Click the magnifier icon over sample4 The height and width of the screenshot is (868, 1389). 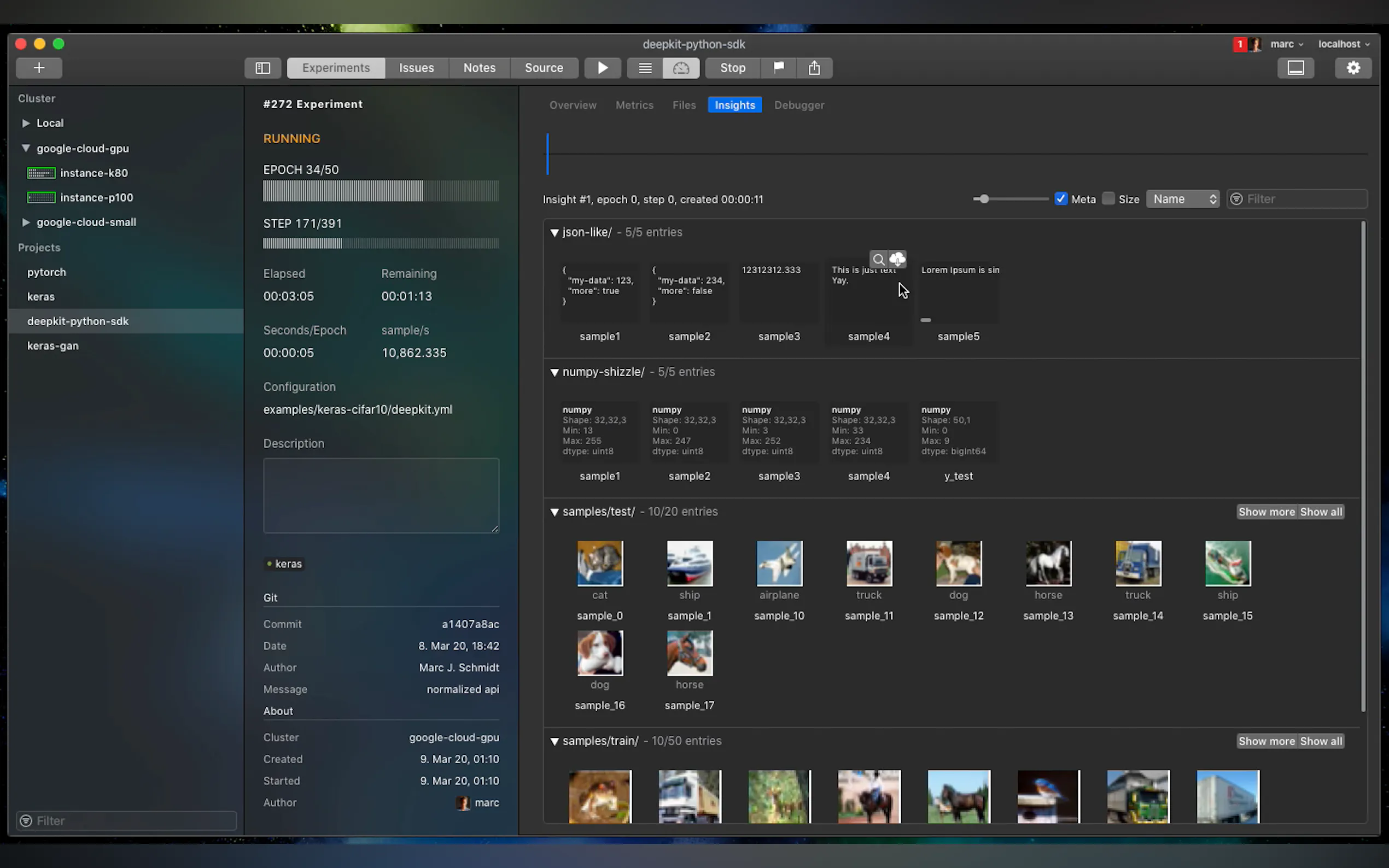pyautogui.click(x=878, y=260)
